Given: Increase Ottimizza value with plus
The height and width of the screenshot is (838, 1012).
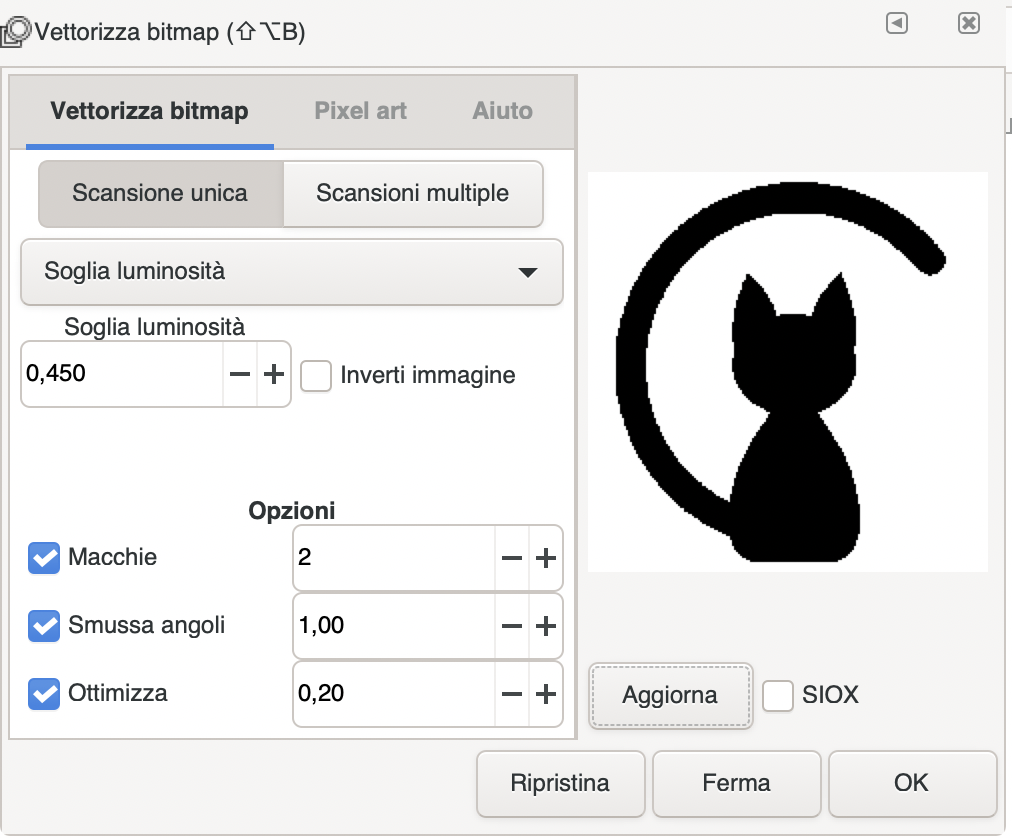Looking at the screenshot, I should click(x=545, y=694).
